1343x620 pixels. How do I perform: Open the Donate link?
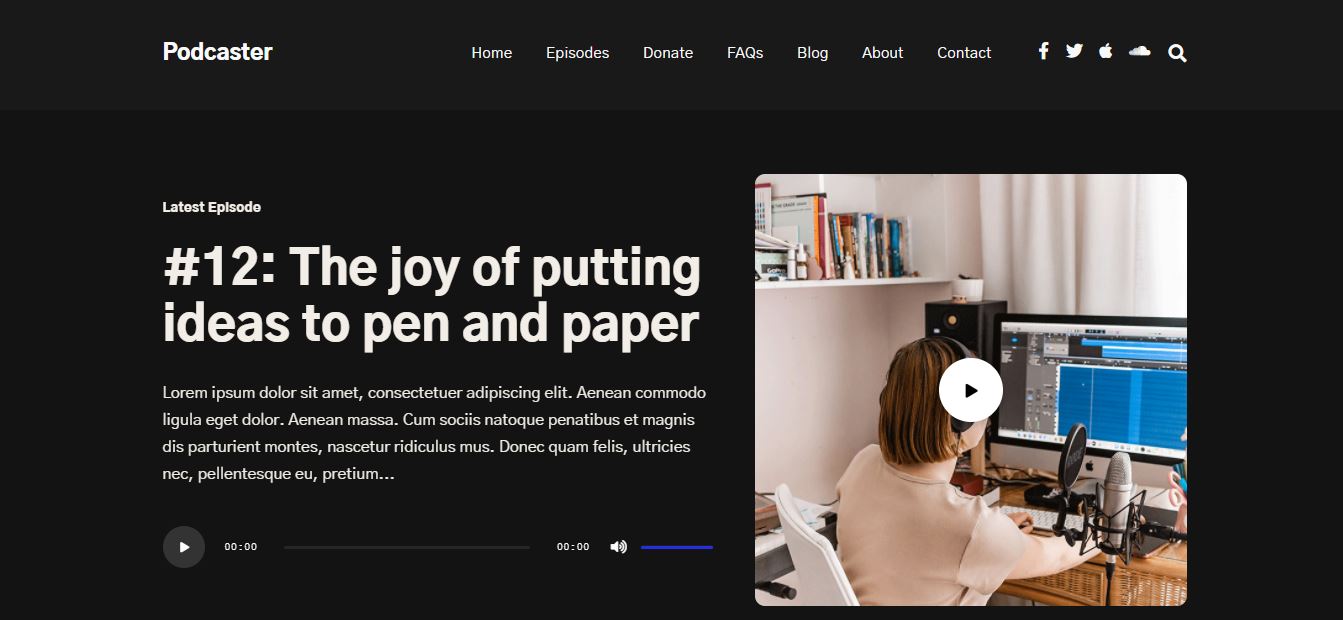668,53
